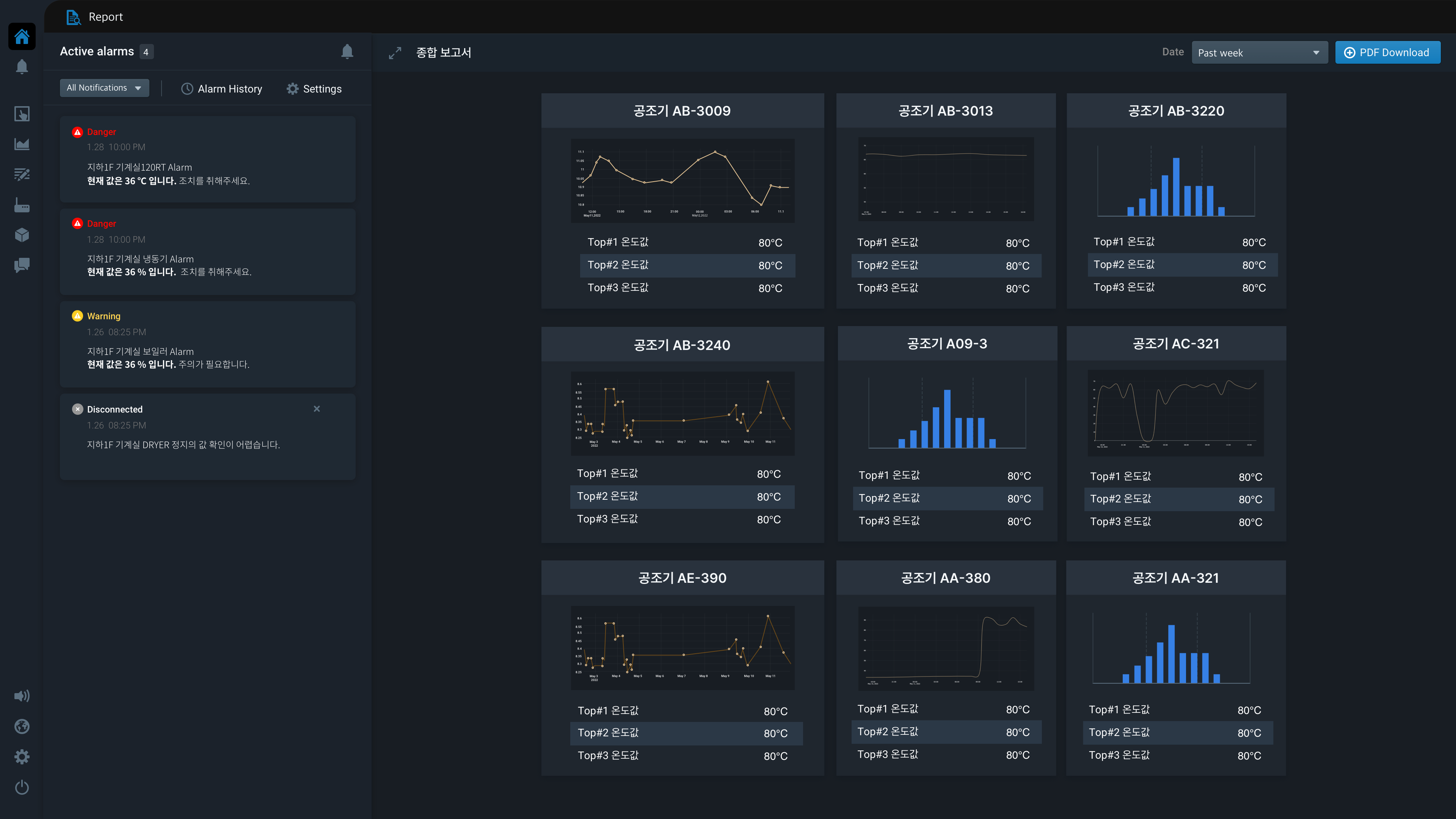Click the 종합 보고서 report heading
This screenshot has height=819, width=1456.
tap(444, 53)
